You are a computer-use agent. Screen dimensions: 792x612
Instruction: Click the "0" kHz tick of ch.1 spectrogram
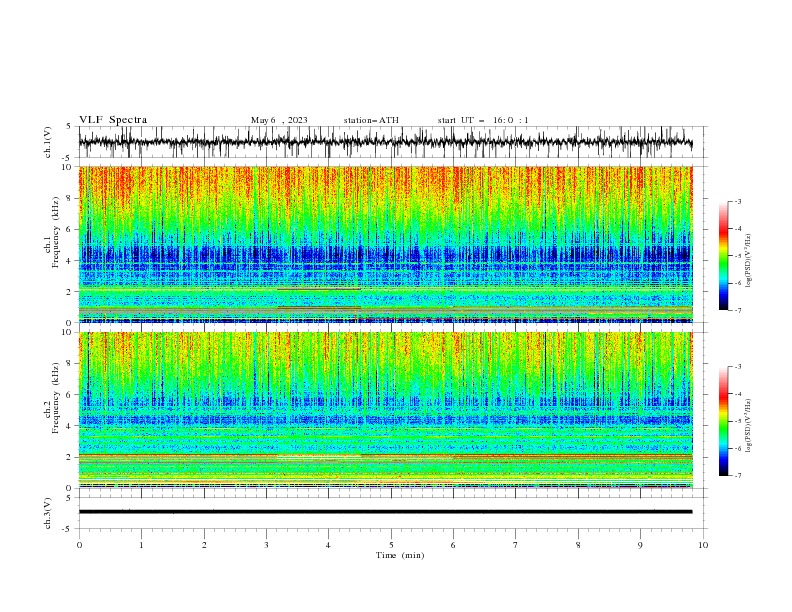tap(70, 323)
